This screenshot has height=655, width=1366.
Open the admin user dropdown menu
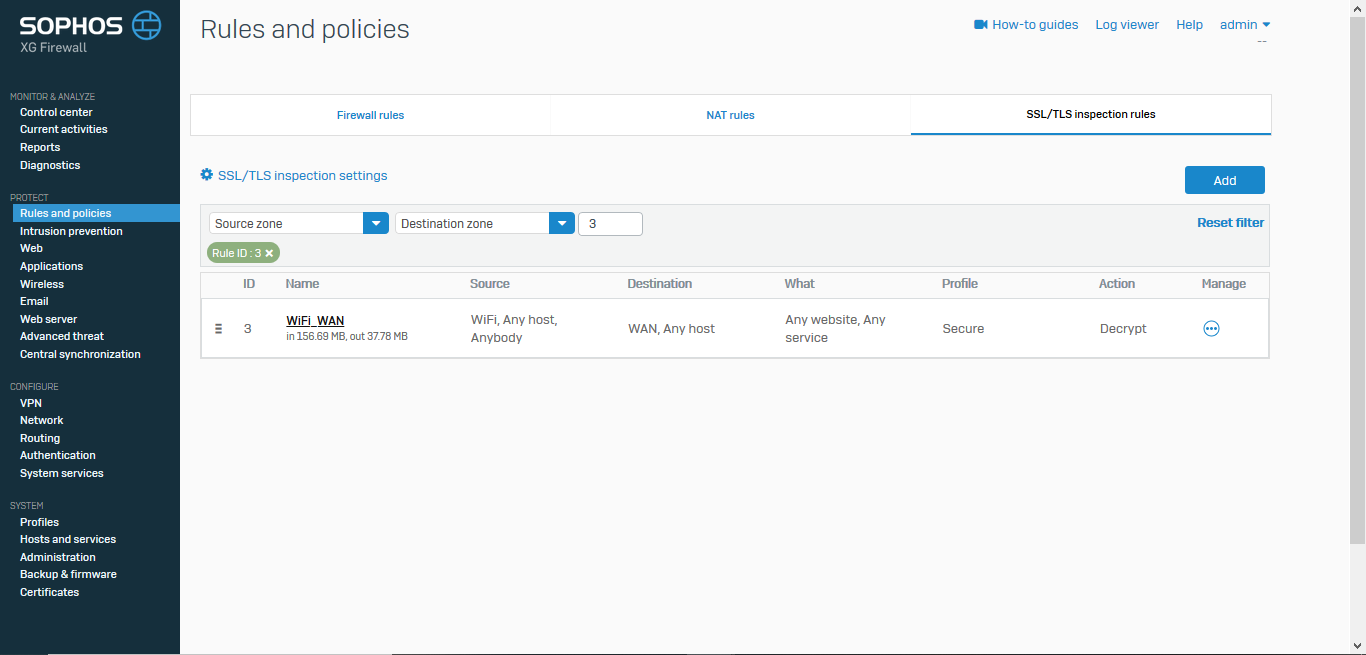click(x=1245, y=24)
